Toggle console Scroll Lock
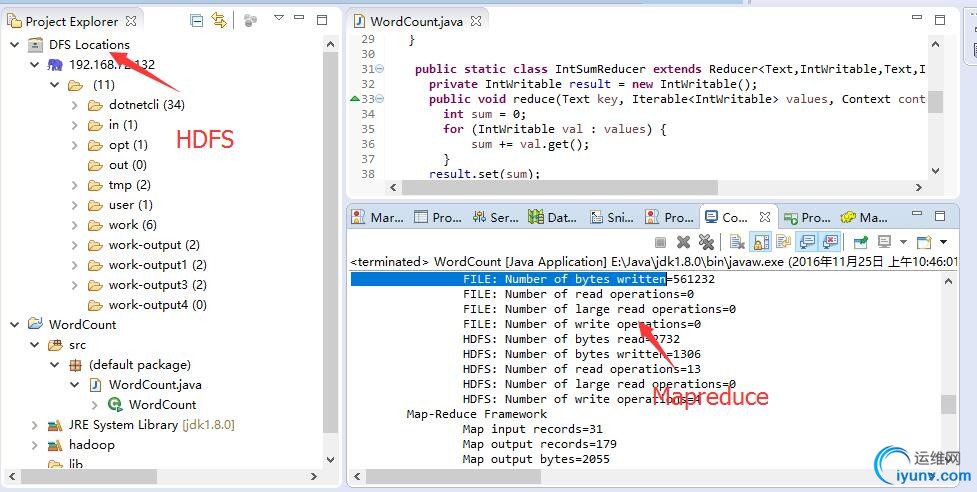The width and height of the screenshot is (977, 492). [760, 242]
